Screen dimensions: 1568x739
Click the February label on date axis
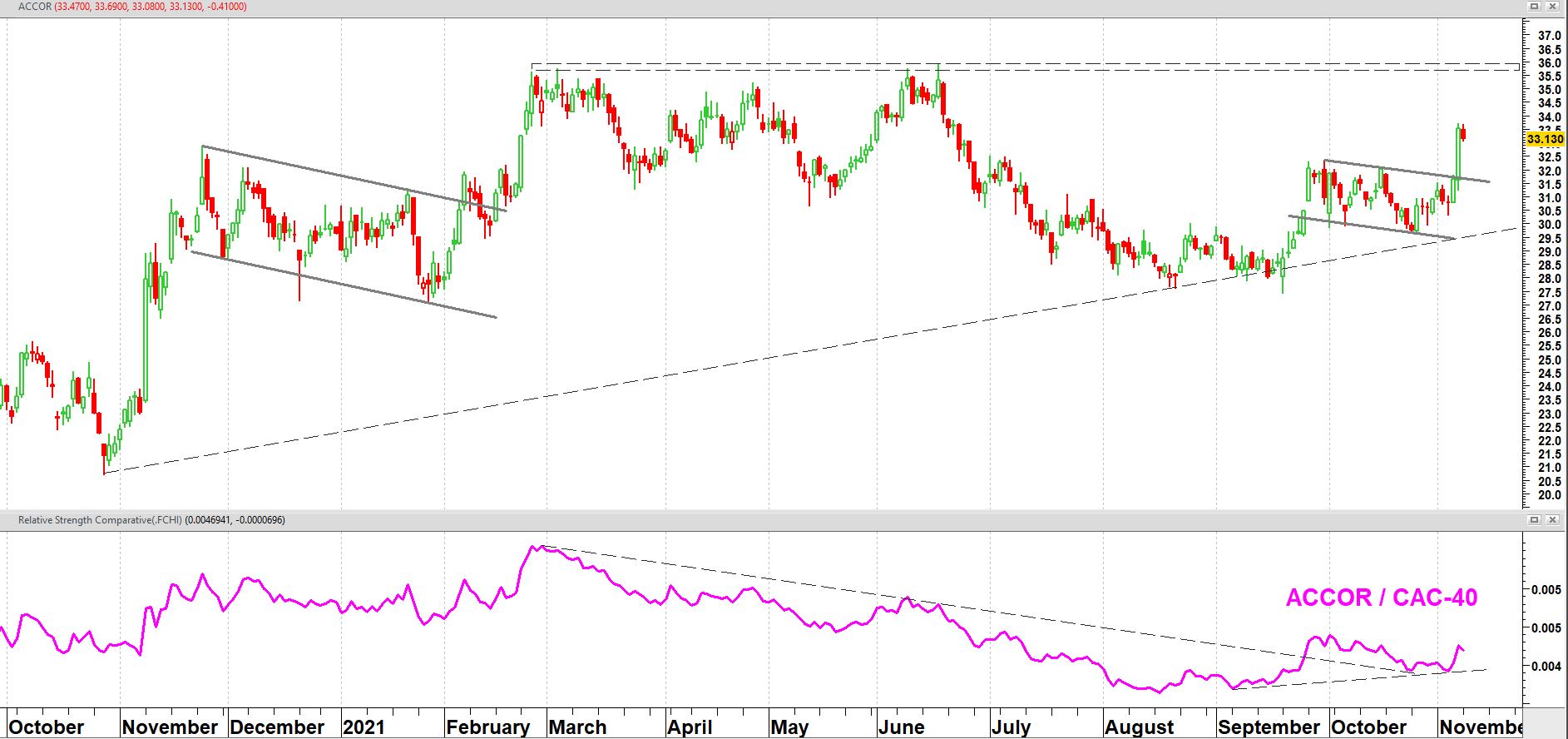coord(488,727)
